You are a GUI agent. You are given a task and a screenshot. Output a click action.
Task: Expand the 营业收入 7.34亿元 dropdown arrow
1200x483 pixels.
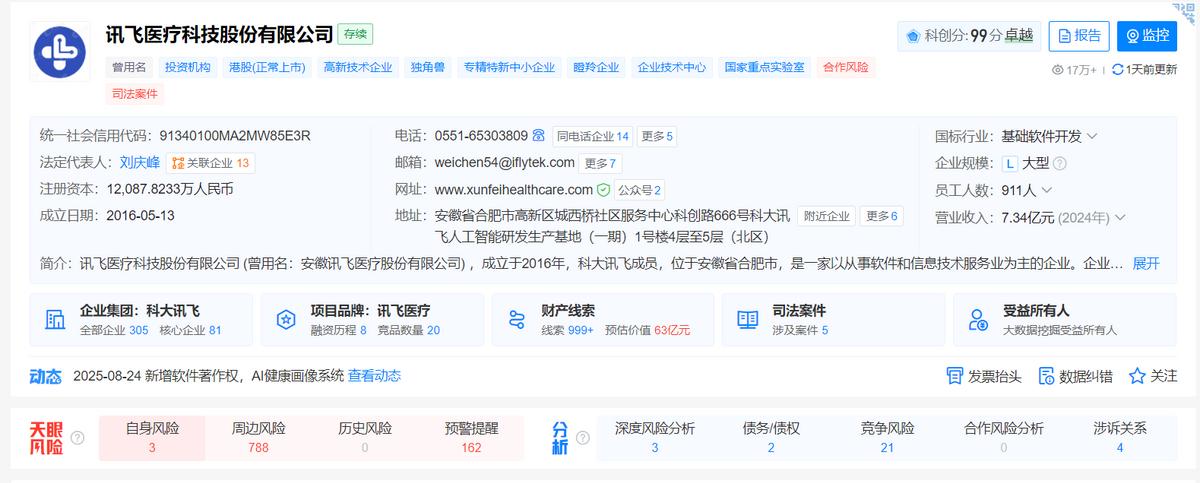(x=1120, y=217)
